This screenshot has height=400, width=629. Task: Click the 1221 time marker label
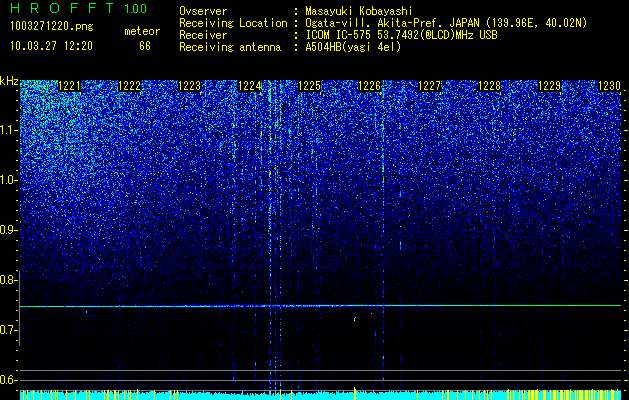(69, 85)
